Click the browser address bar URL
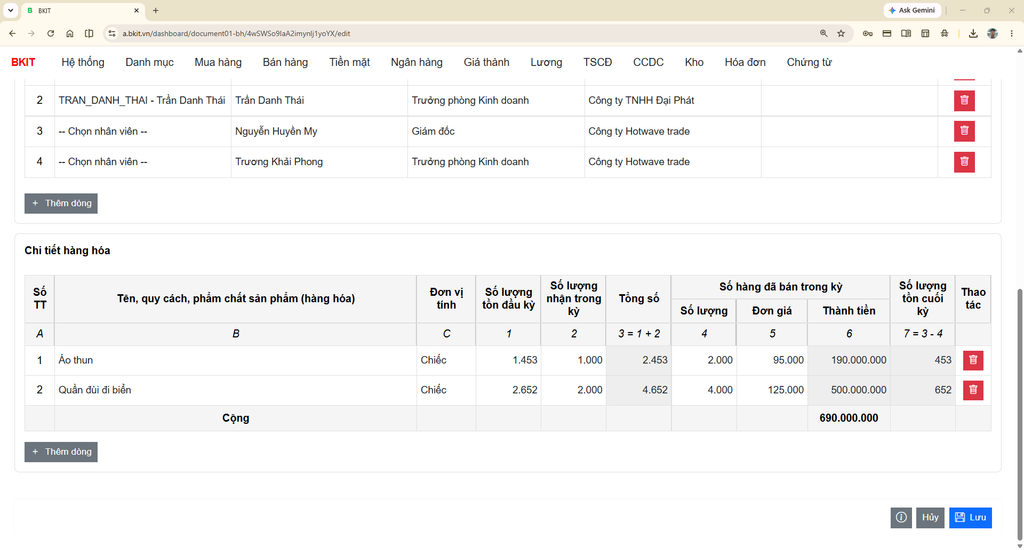 (236, 33)
